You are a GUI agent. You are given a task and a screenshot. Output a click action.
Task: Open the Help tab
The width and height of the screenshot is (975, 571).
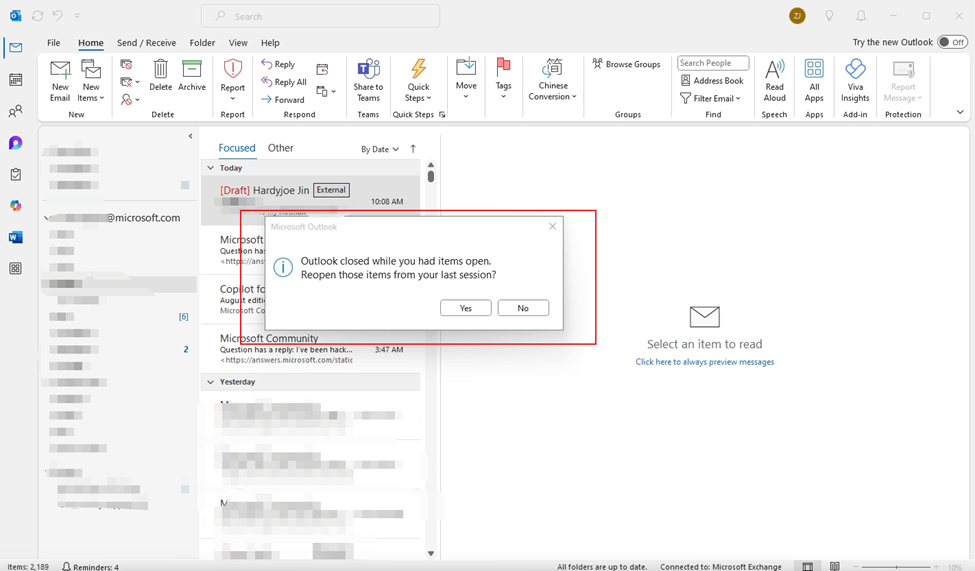(x=270, y=43)
